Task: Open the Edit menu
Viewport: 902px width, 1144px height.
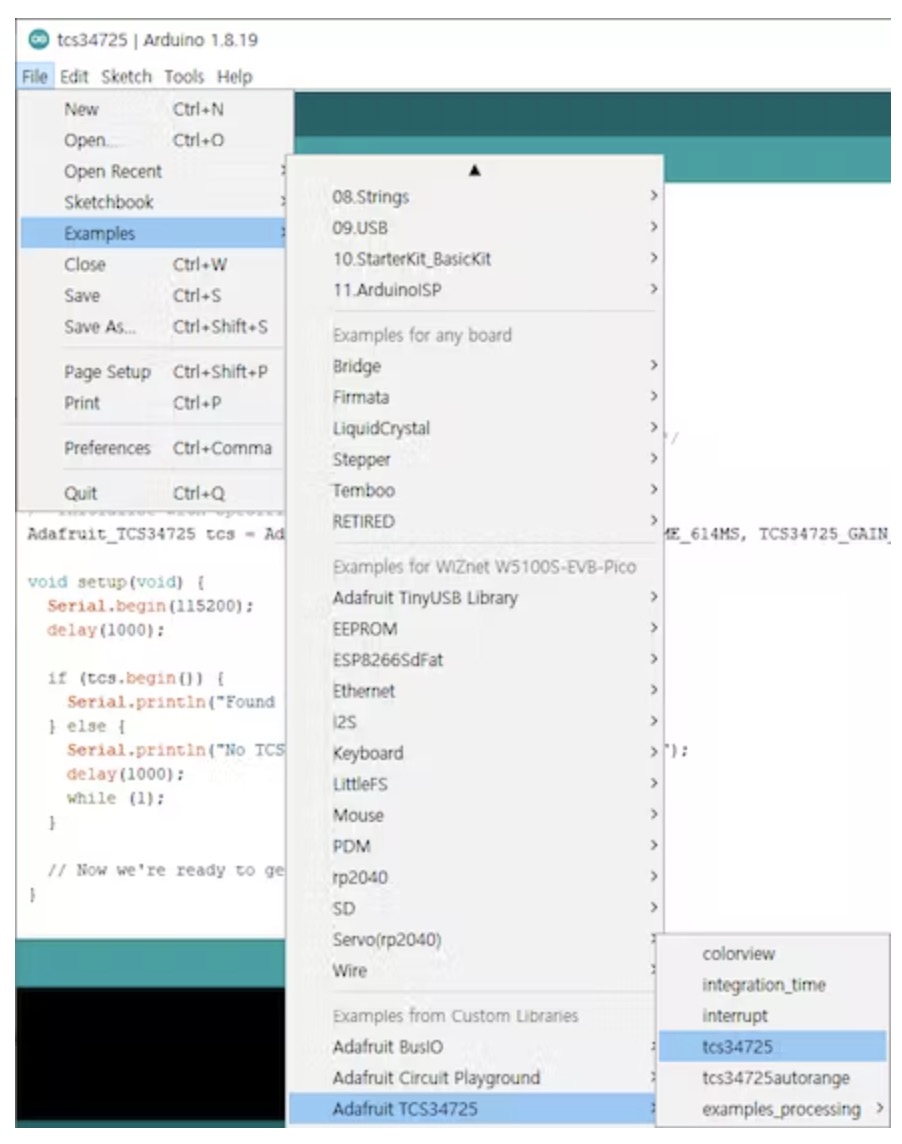Action: [74, 76]
